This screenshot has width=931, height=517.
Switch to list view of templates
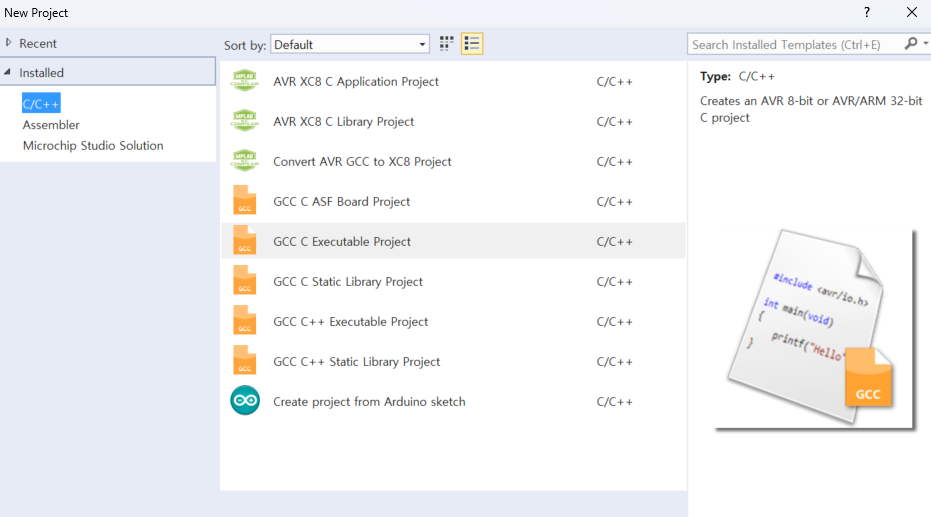tap(472, 43)
